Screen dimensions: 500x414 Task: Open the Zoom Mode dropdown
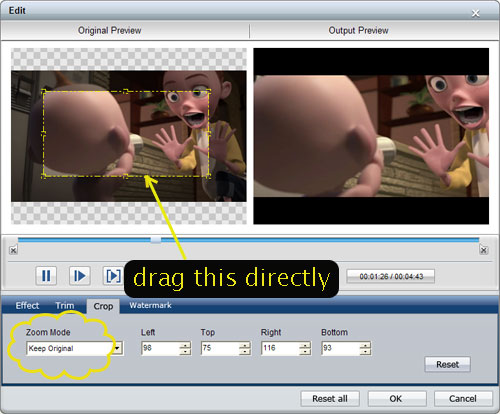coord(117,349)
